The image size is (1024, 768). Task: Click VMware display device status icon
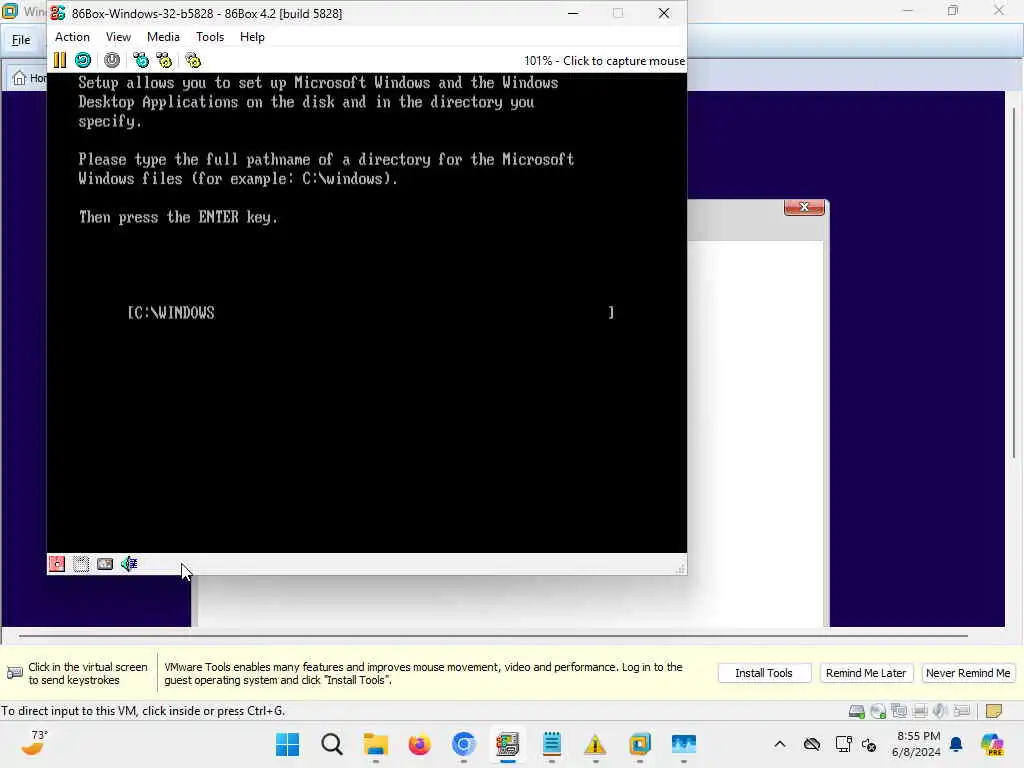(x=961, y=711)
